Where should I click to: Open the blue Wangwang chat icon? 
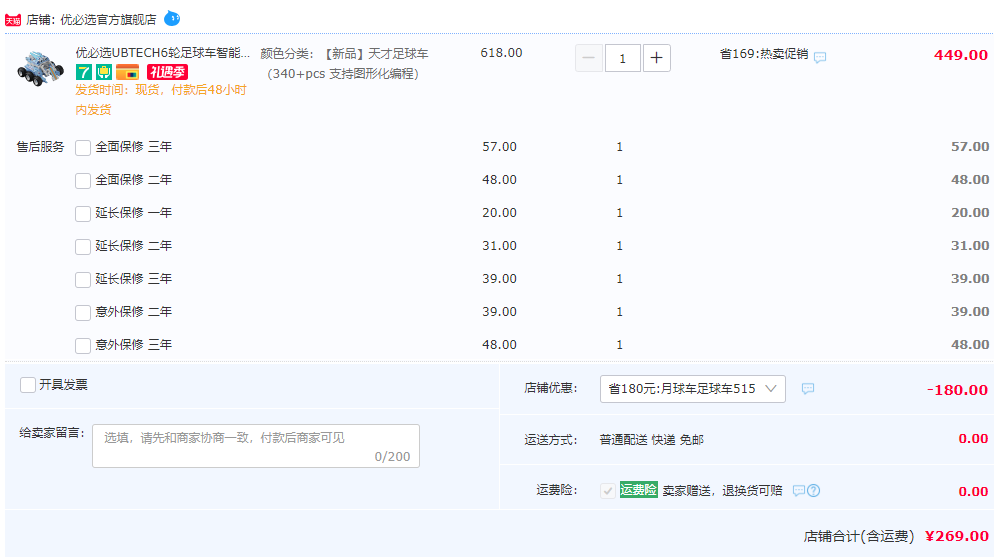point(172,19)
